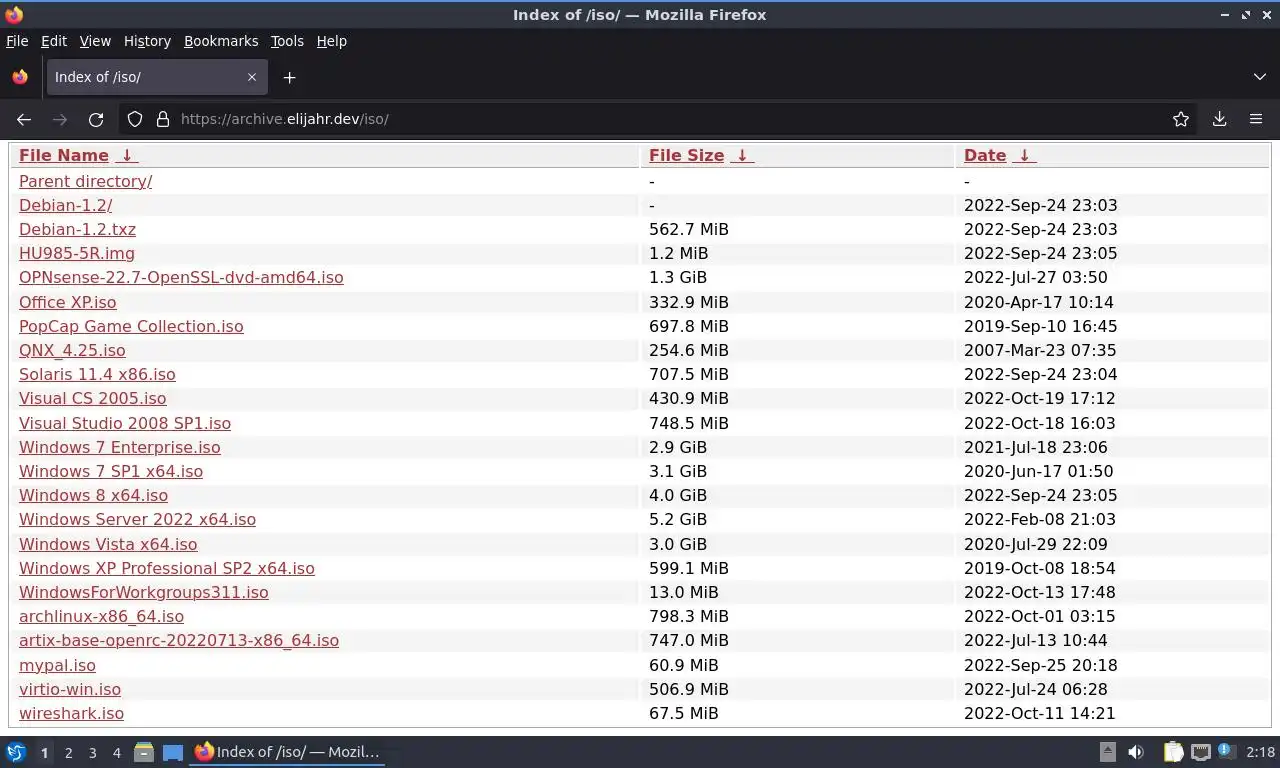The image size is (1280, 768).
Task: Open wireshark.iso link
Action: click(x=71, y=713)
